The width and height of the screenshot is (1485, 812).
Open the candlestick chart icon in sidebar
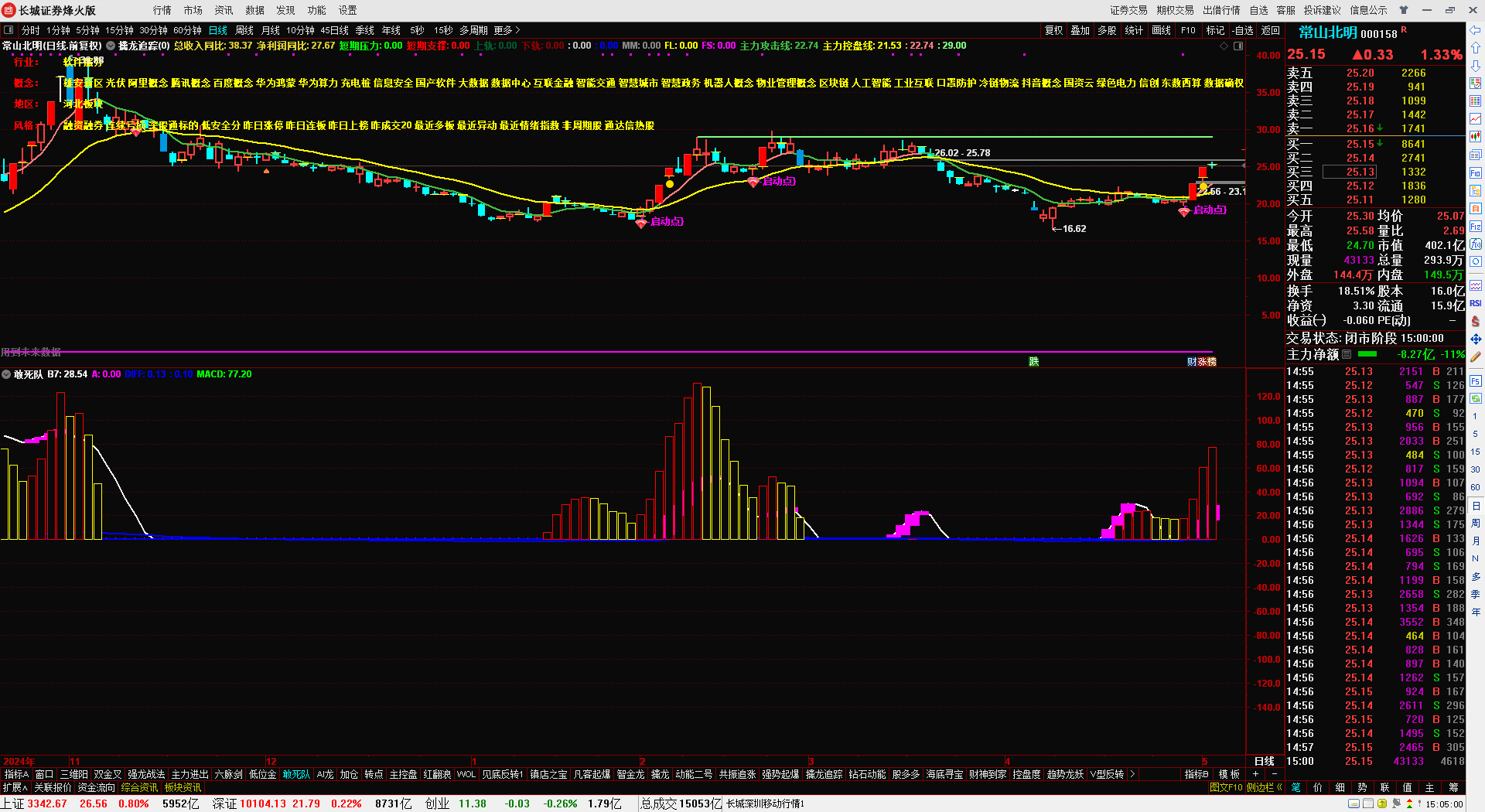(1476, 137)
